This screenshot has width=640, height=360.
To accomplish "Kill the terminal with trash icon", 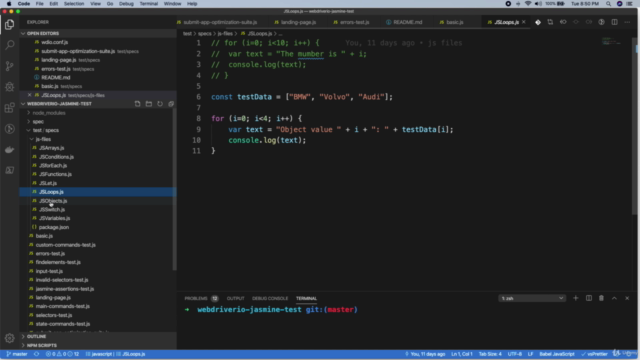I will pyautogui.click(x=601, y=298).
